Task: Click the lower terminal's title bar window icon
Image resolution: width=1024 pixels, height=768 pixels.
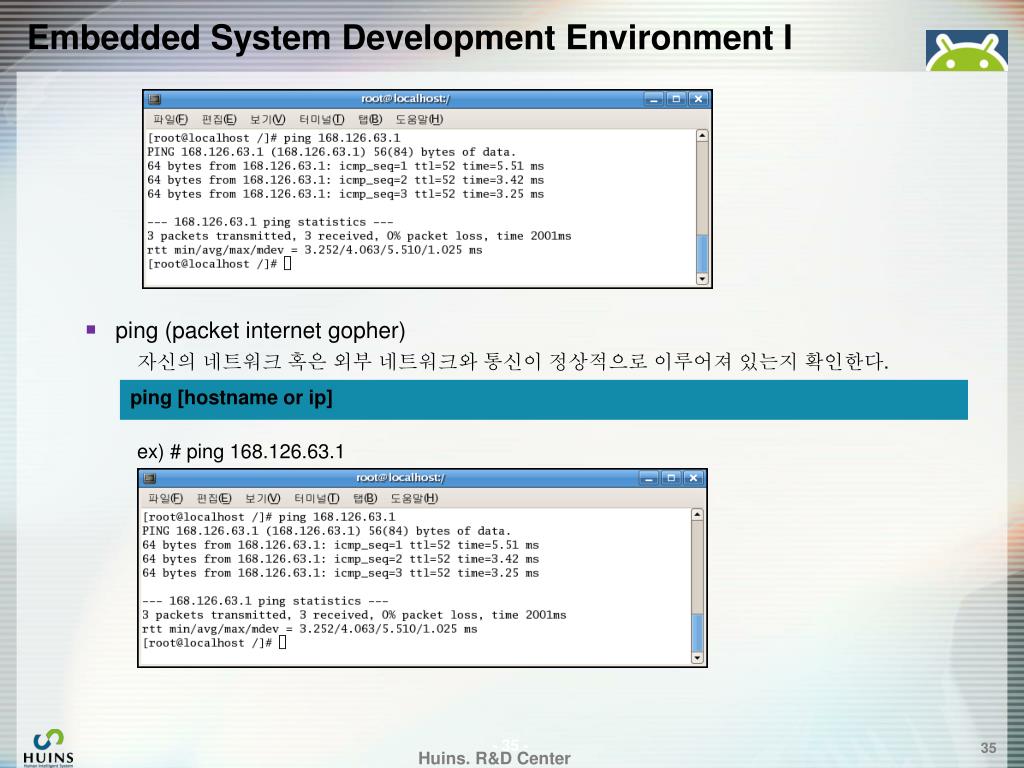Action: pyautogui.click(x=149, y=478)
